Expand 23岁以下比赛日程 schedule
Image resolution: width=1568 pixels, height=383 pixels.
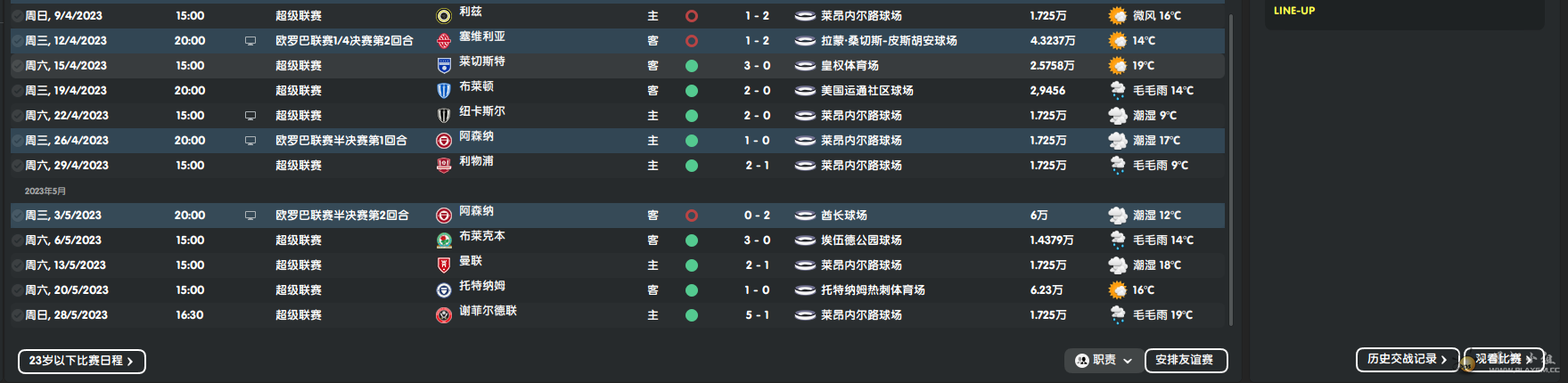[82, 361]
